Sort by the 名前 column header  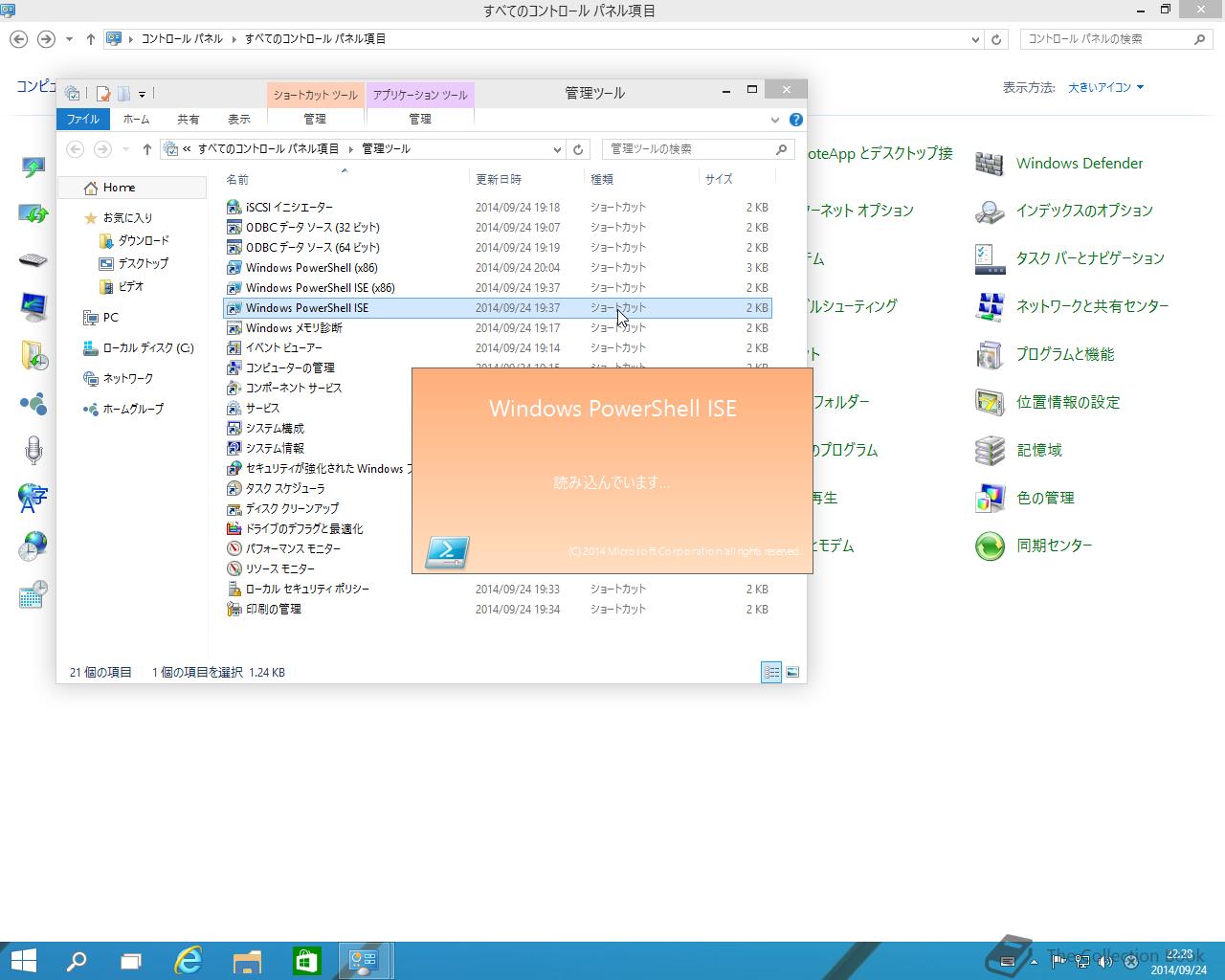345,179
